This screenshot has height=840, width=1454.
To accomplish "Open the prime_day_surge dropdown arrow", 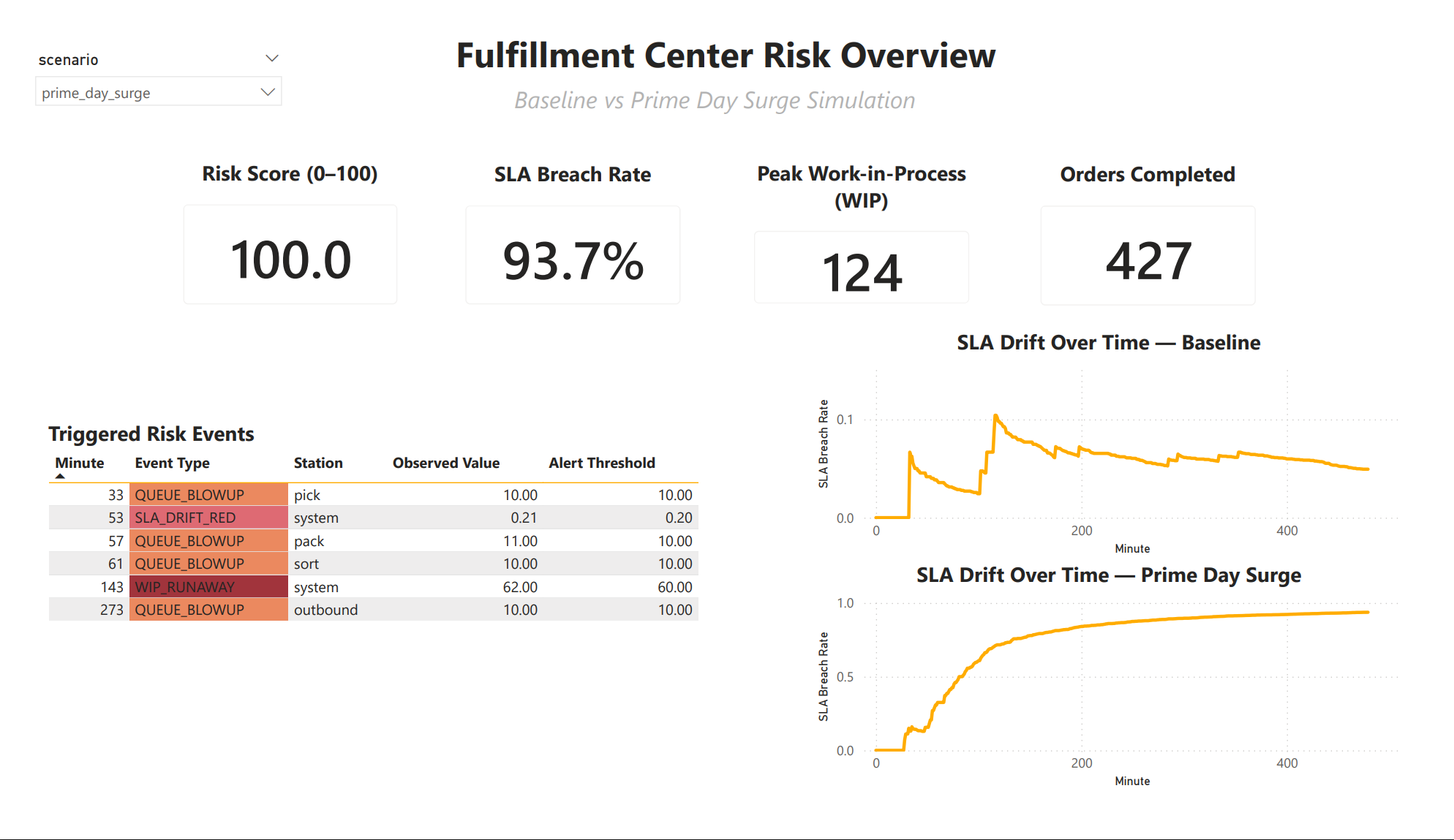I will [268, 92].
